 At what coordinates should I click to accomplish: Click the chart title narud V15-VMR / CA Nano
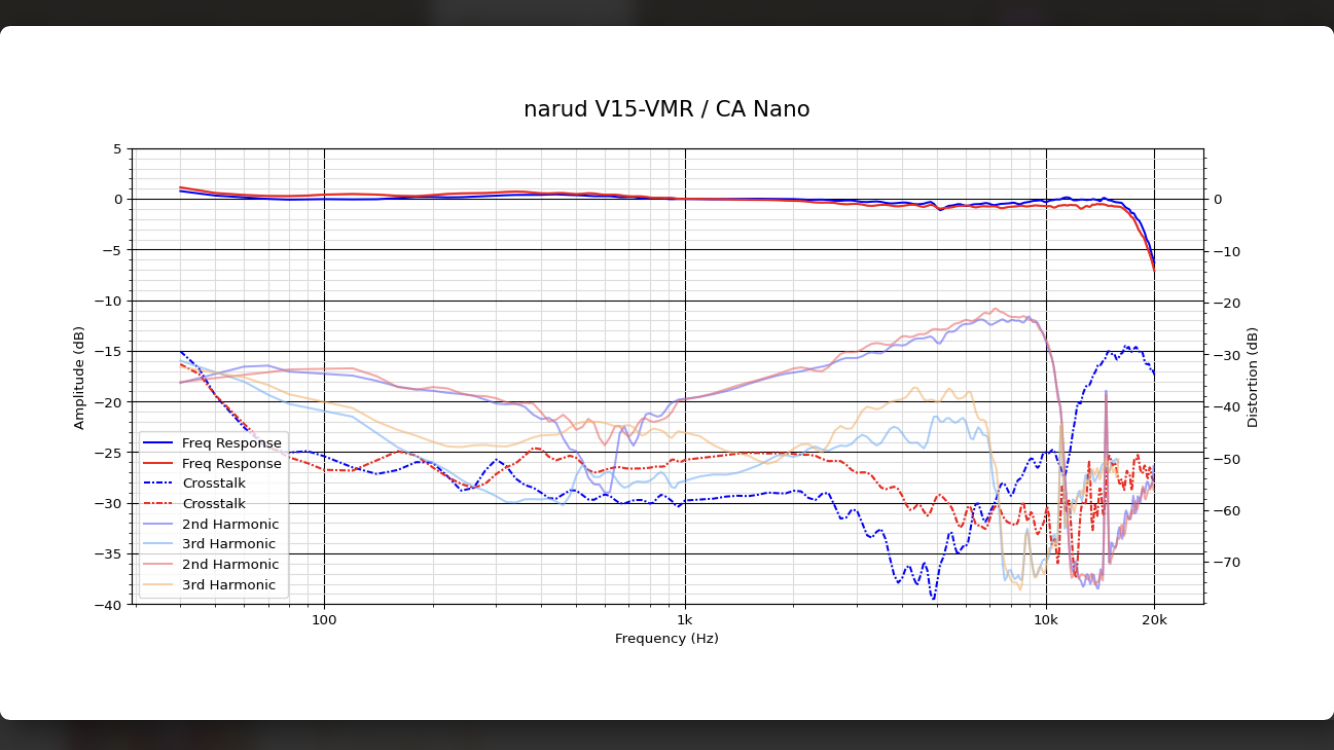(666, 109)
